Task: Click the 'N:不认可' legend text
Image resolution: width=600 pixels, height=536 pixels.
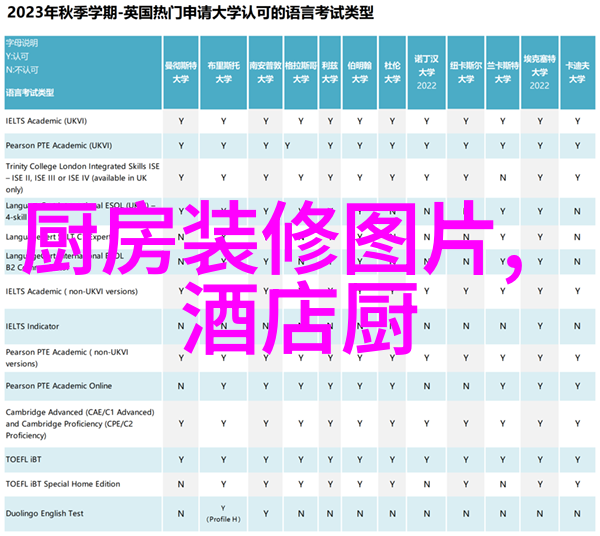Action: (x=22, y=70)
